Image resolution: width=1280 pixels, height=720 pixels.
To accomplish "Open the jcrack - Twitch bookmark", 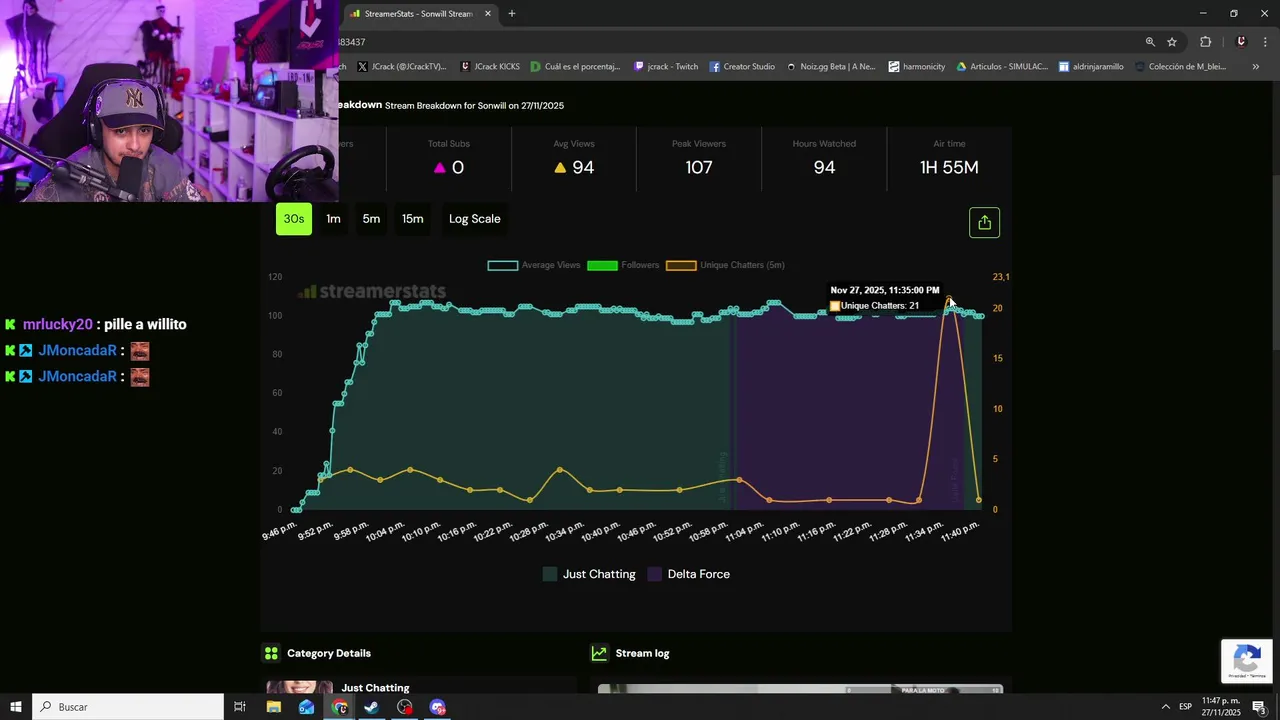I will [666, 67].
